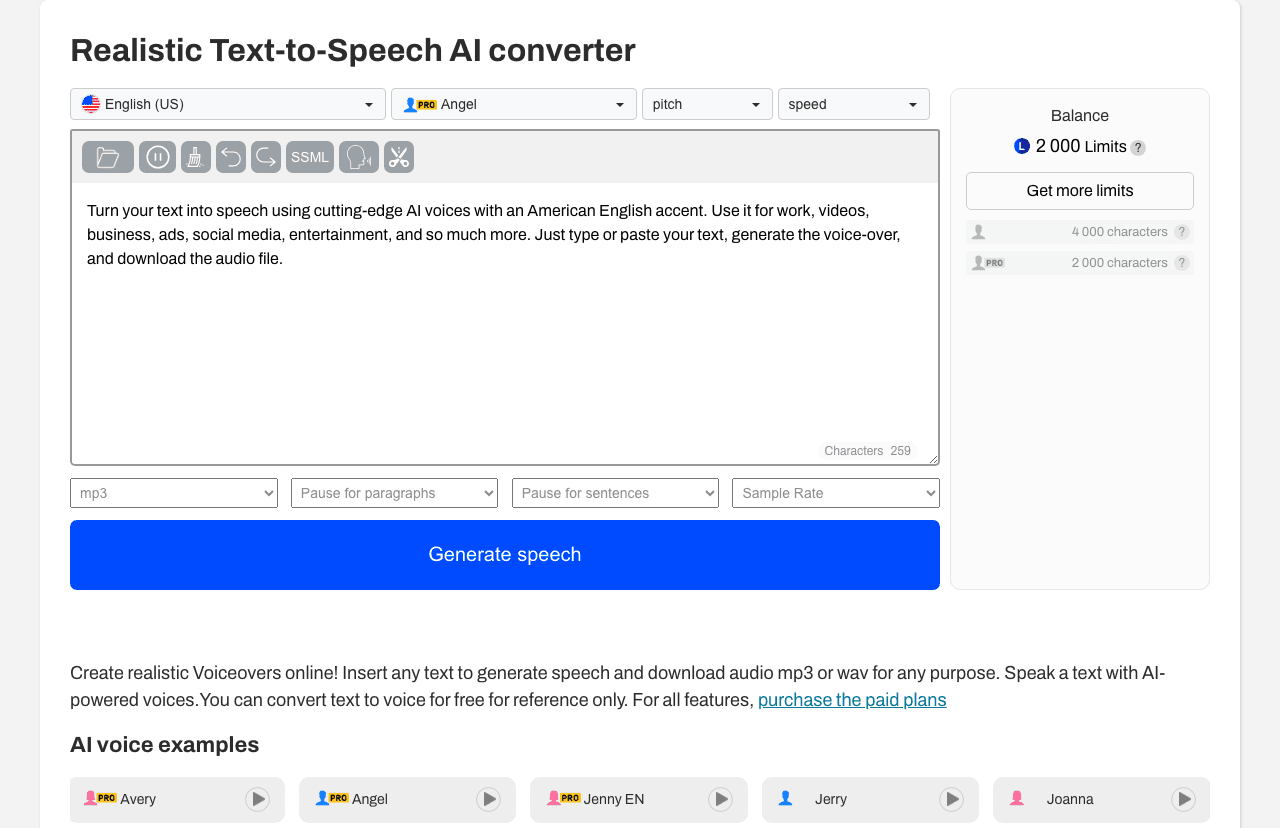Viewport: 1280px width, 828px height.
Task: Click help icon next to 2 000 characters
Action: click(x=1182, y=263)
